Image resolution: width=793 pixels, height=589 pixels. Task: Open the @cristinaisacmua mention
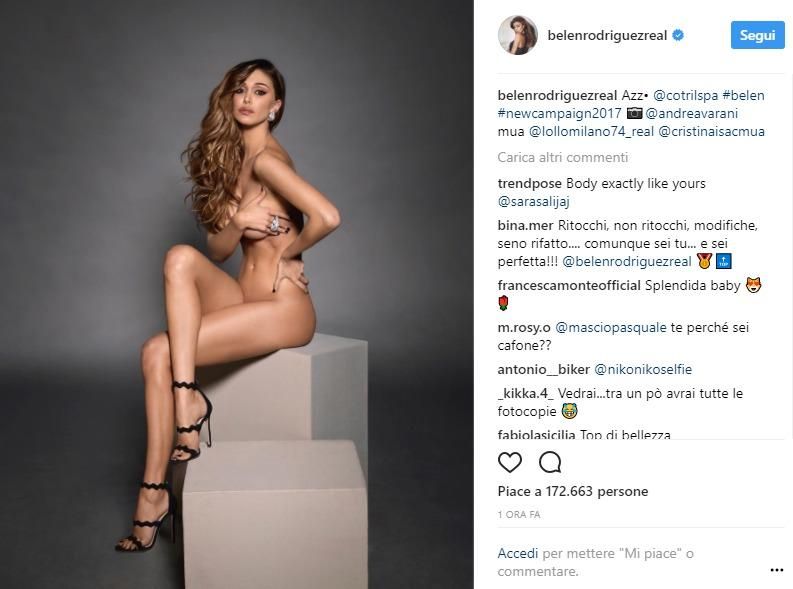click(712, 131)
